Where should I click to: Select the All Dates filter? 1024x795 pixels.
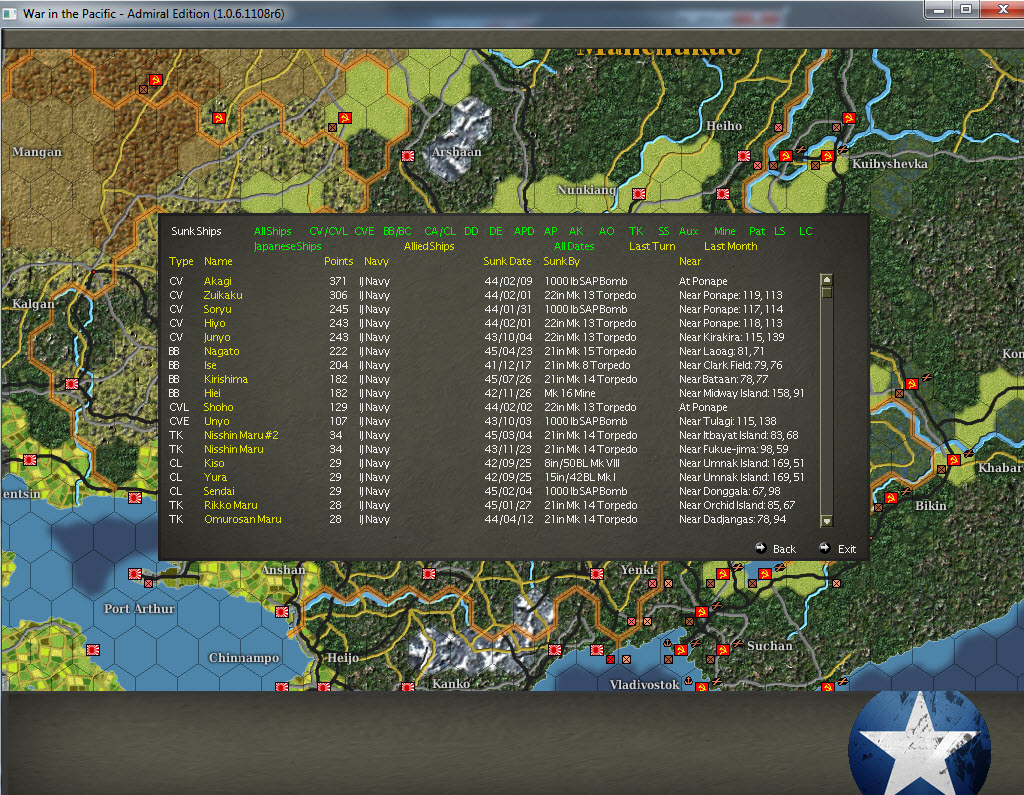(x=573, y=246)
